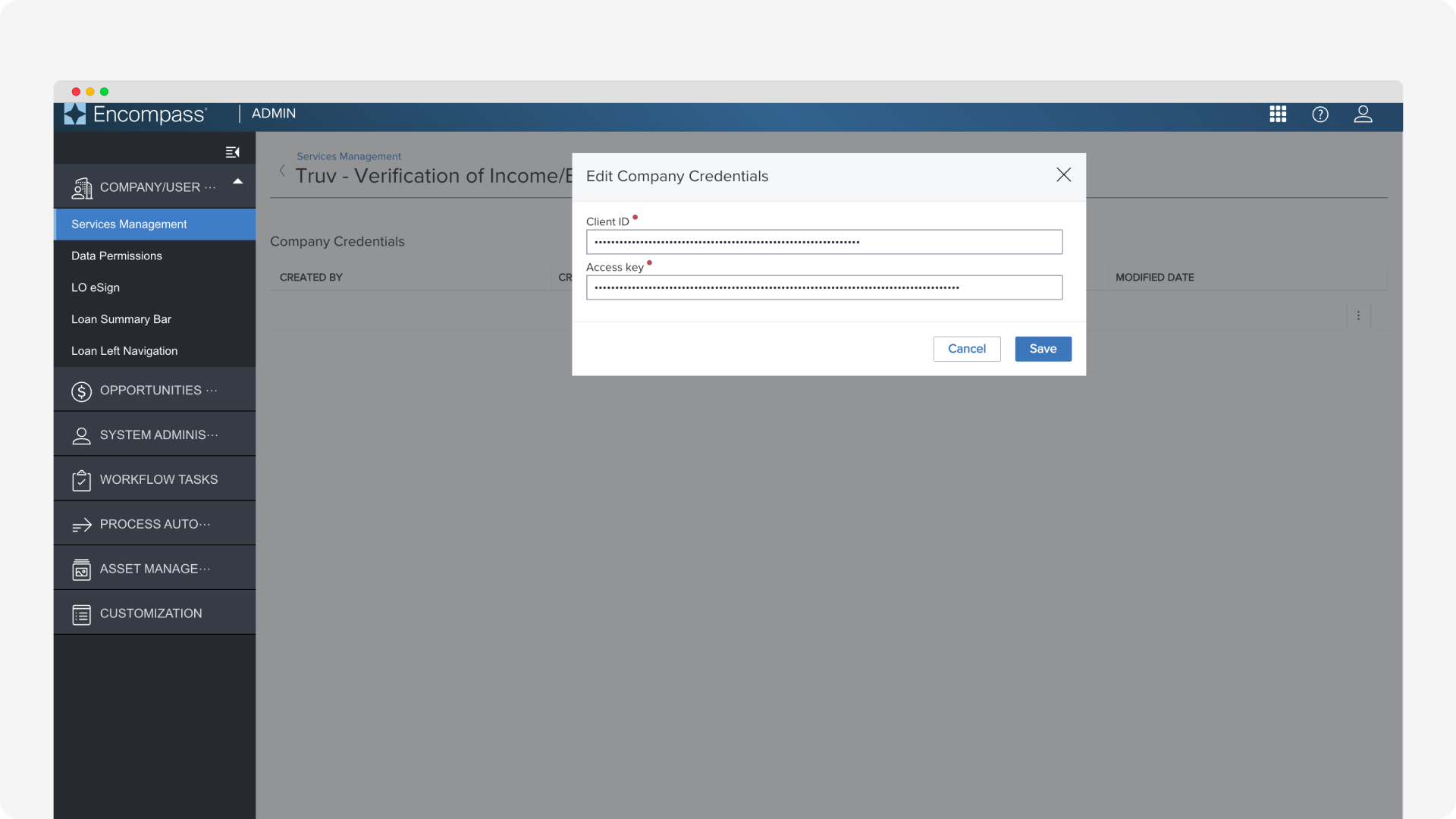Image resolution: width=1456 pixels, height=819 pixels.
Task: Click the Save button
Action: coord(1043,349)
